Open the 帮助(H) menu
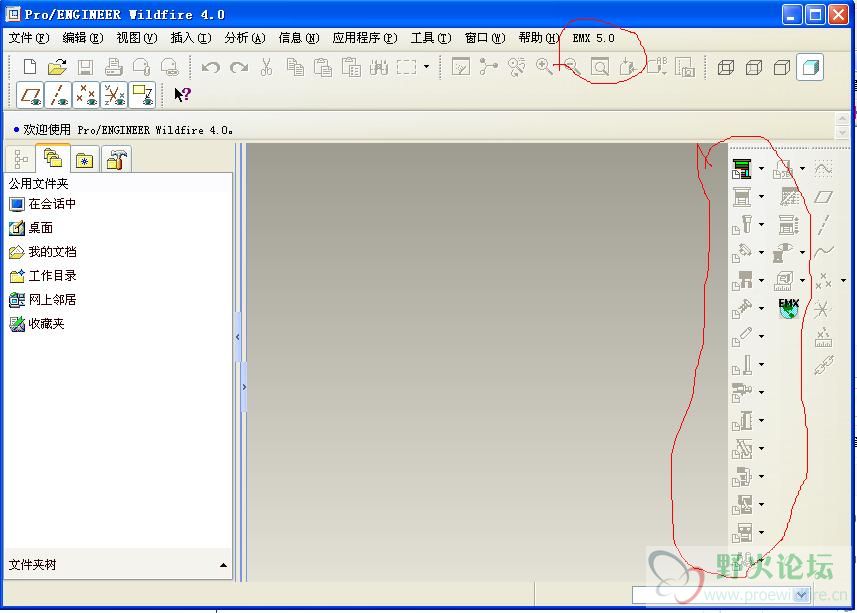Image resolution: width=857 pixels, height=613 pixels. click(x=539, y=38)
